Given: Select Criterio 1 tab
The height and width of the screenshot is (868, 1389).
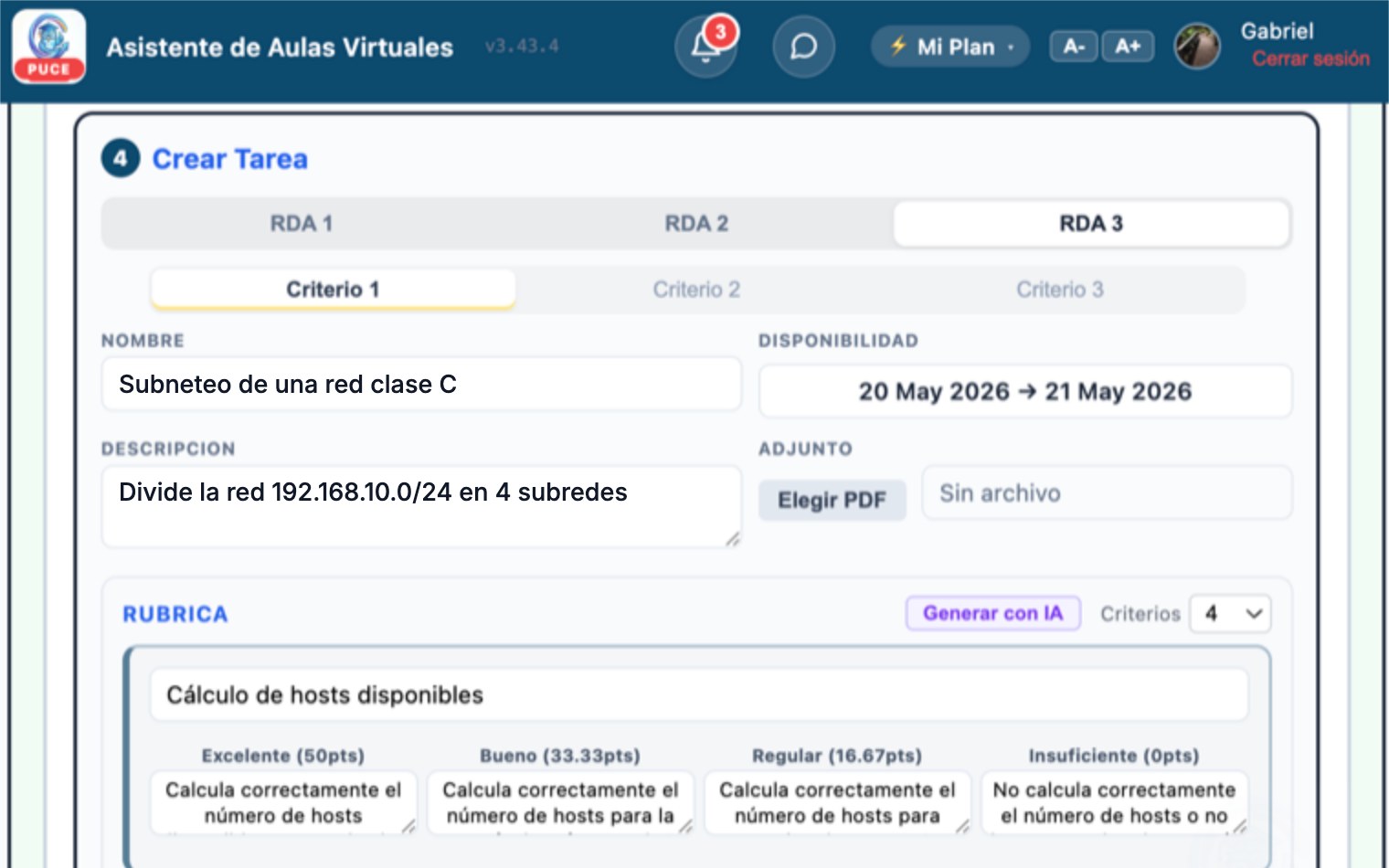Looking at the screenshot, I should click(333, 290).
